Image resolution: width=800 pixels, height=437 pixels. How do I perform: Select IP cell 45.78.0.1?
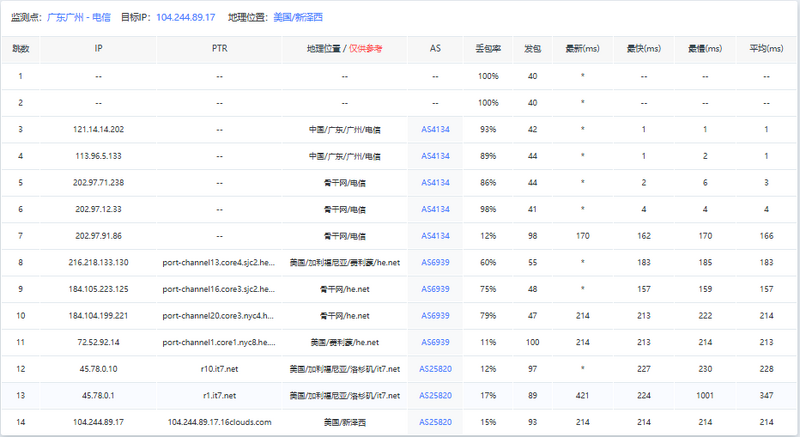pyautogui.click(x=98, y=395)
